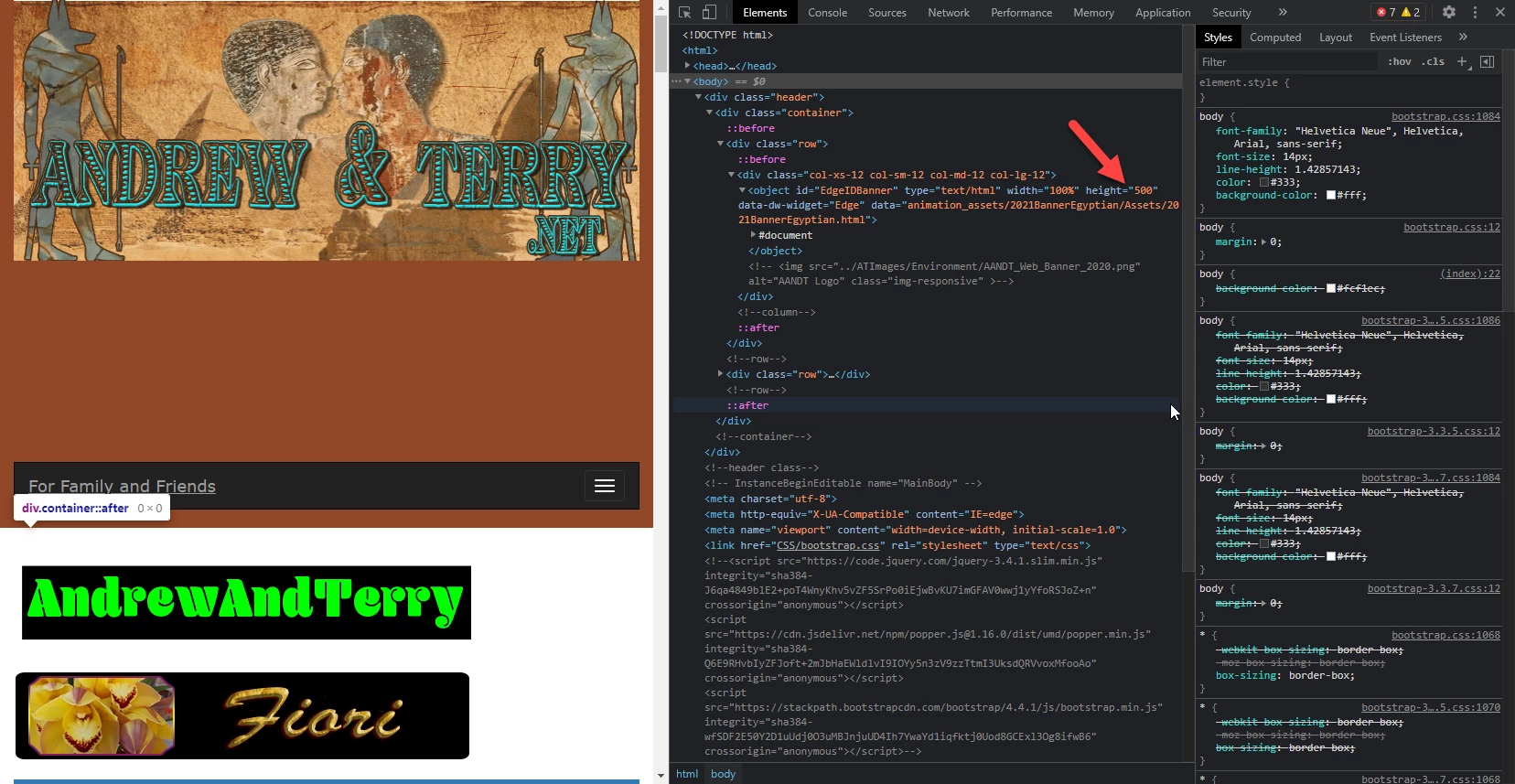Screen dimensions: 1515x784
Task: Click the AndrewAndTerry green logo banner
Action: 246,603
